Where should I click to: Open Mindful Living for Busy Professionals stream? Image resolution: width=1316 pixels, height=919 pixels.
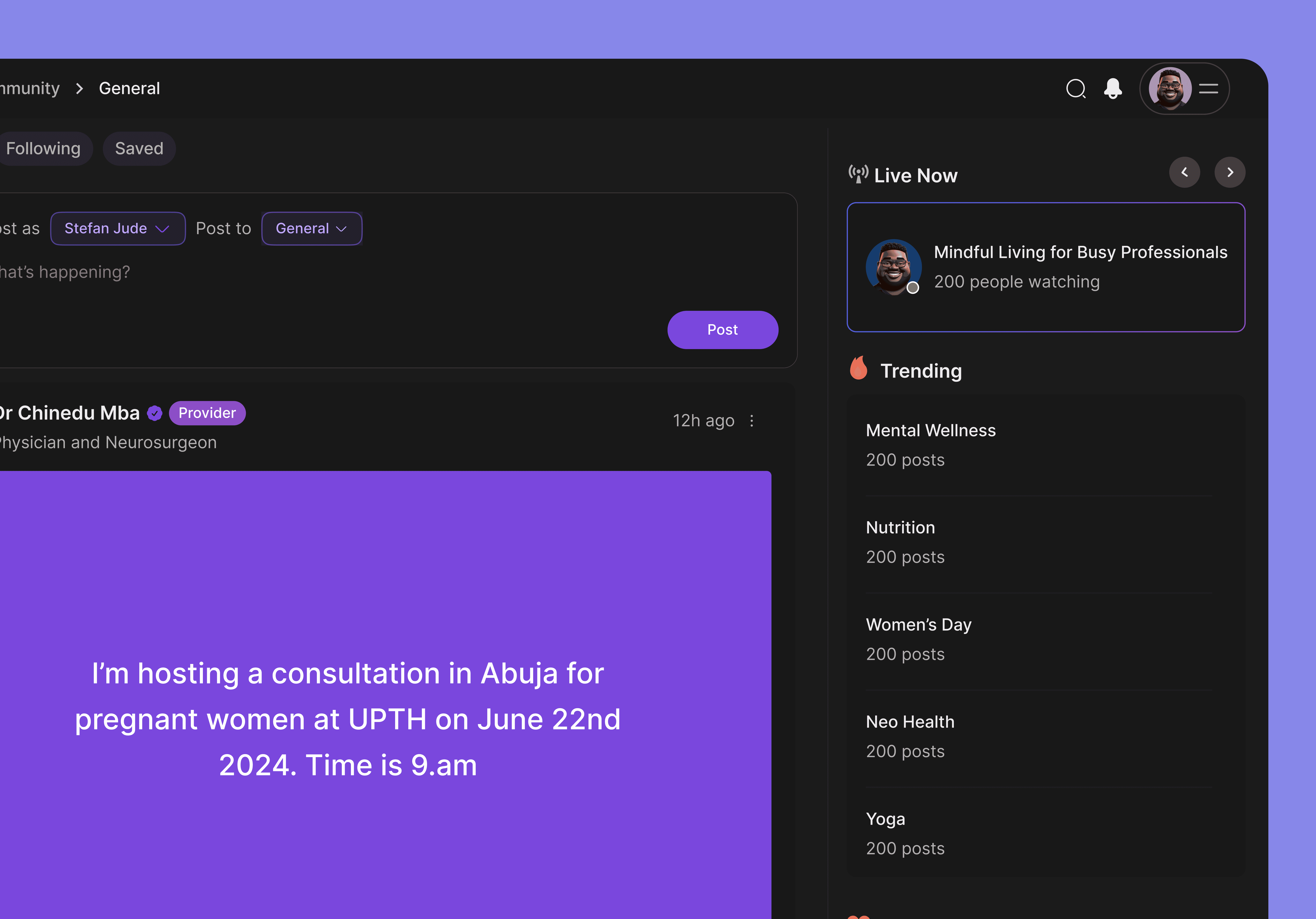(1080, 252)
